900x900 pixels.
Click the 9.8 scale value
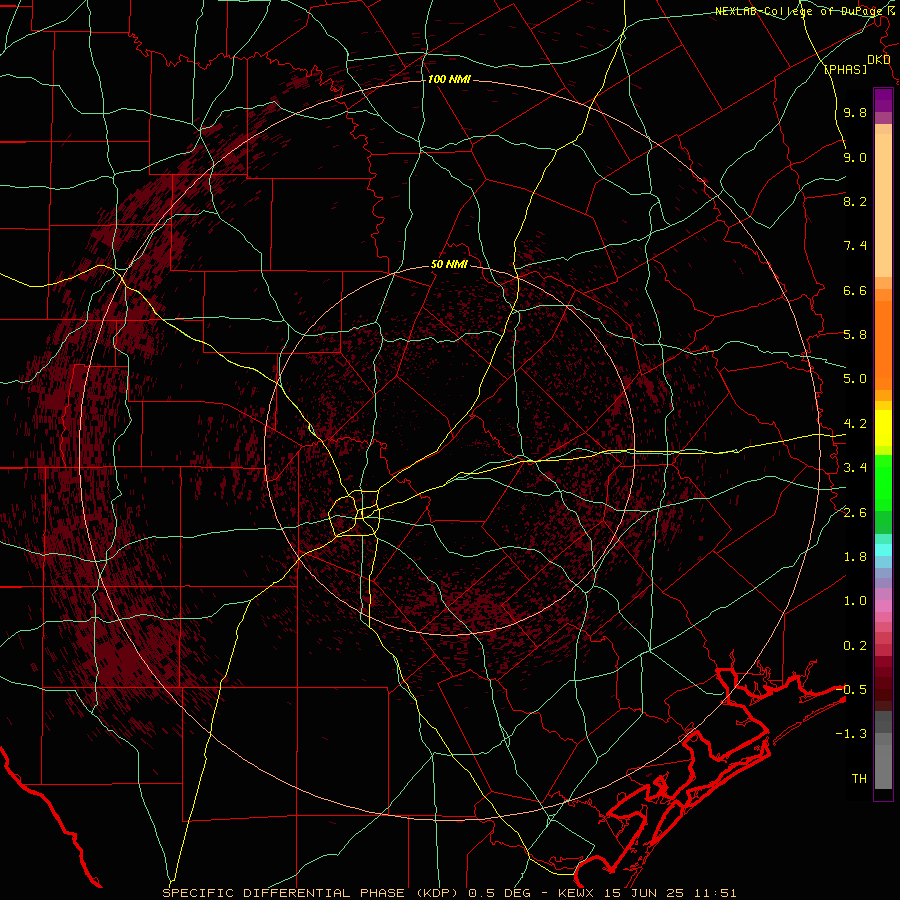[855, 112]
